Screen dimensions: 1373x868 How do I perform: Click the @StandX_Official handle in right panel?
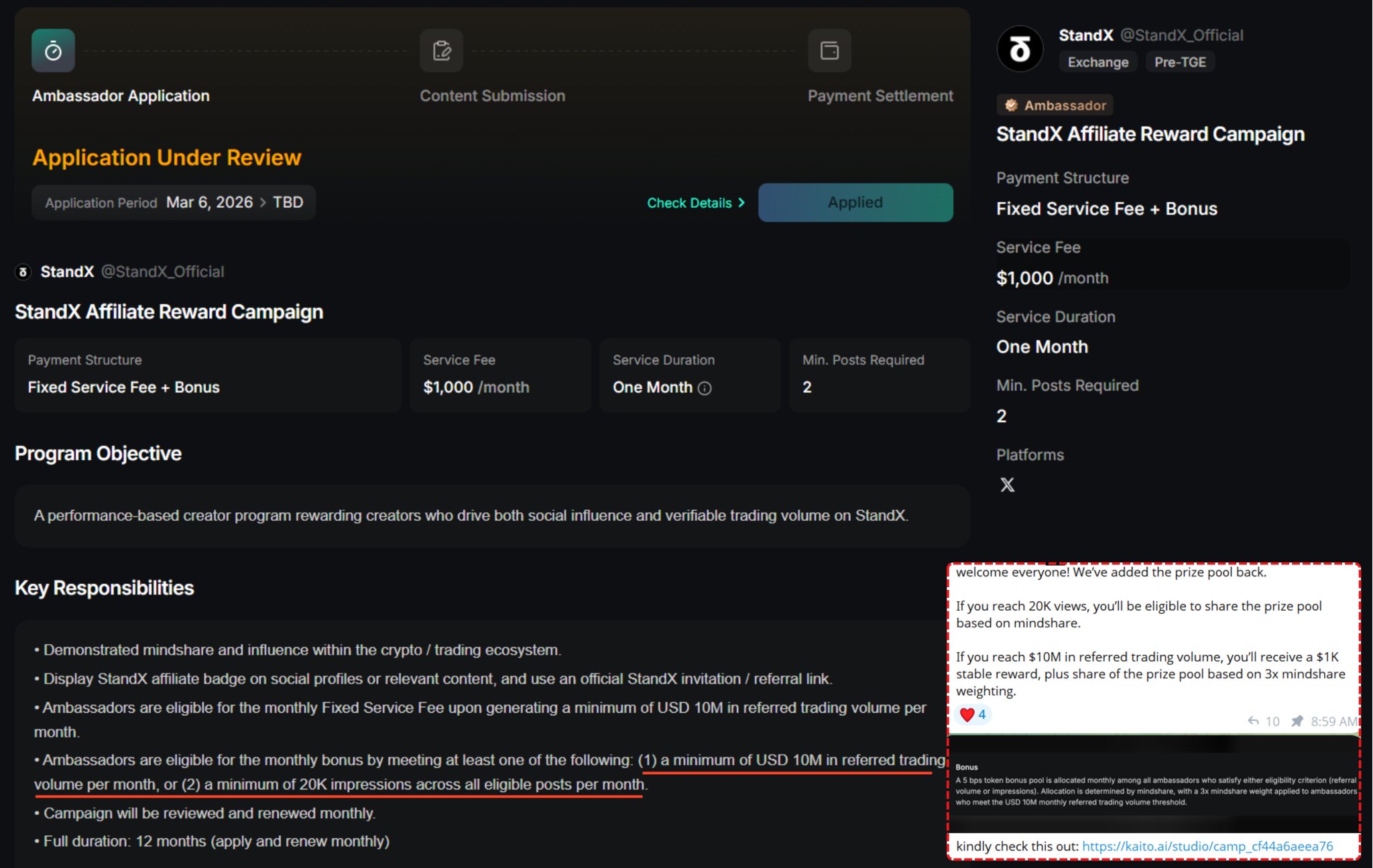pyautogui.click(x=1181, y=36)
